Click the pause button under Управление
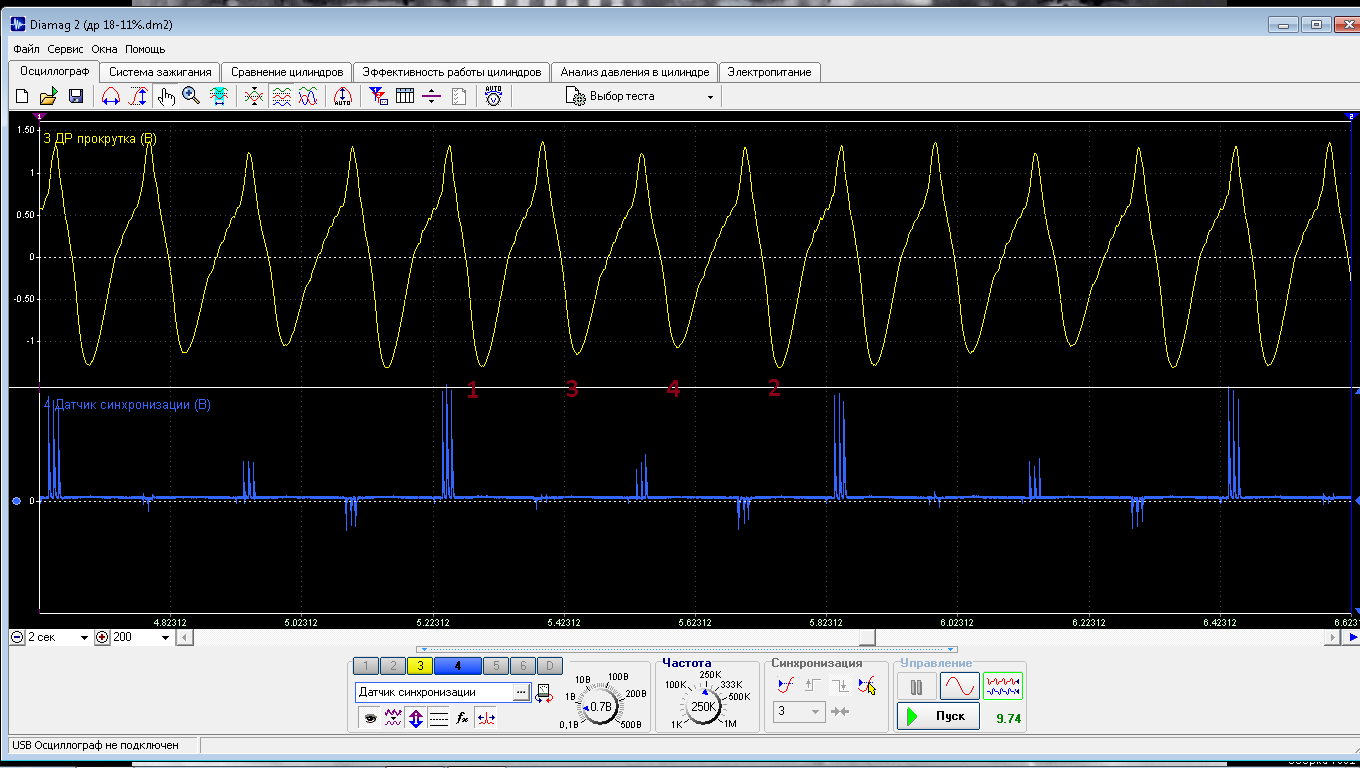 917,686
